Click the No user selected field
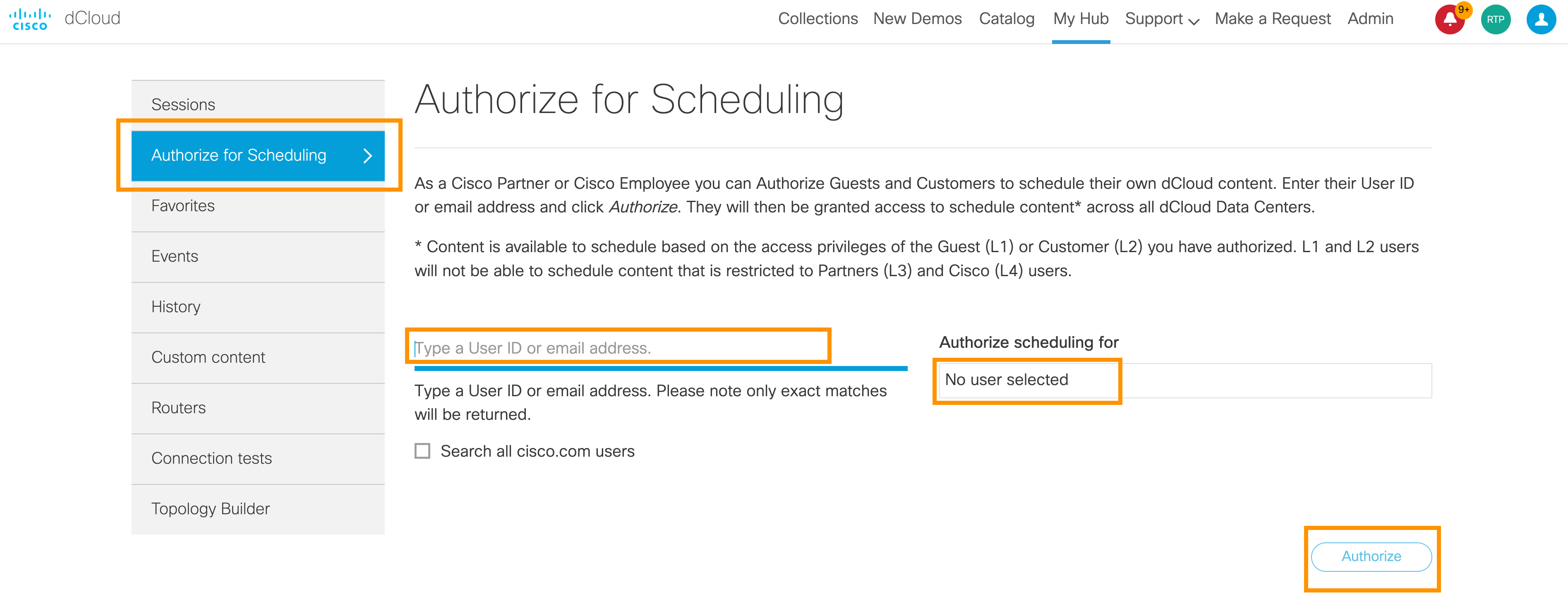The height and width of the screenshot is (602, 1568). click(1184, 380)
